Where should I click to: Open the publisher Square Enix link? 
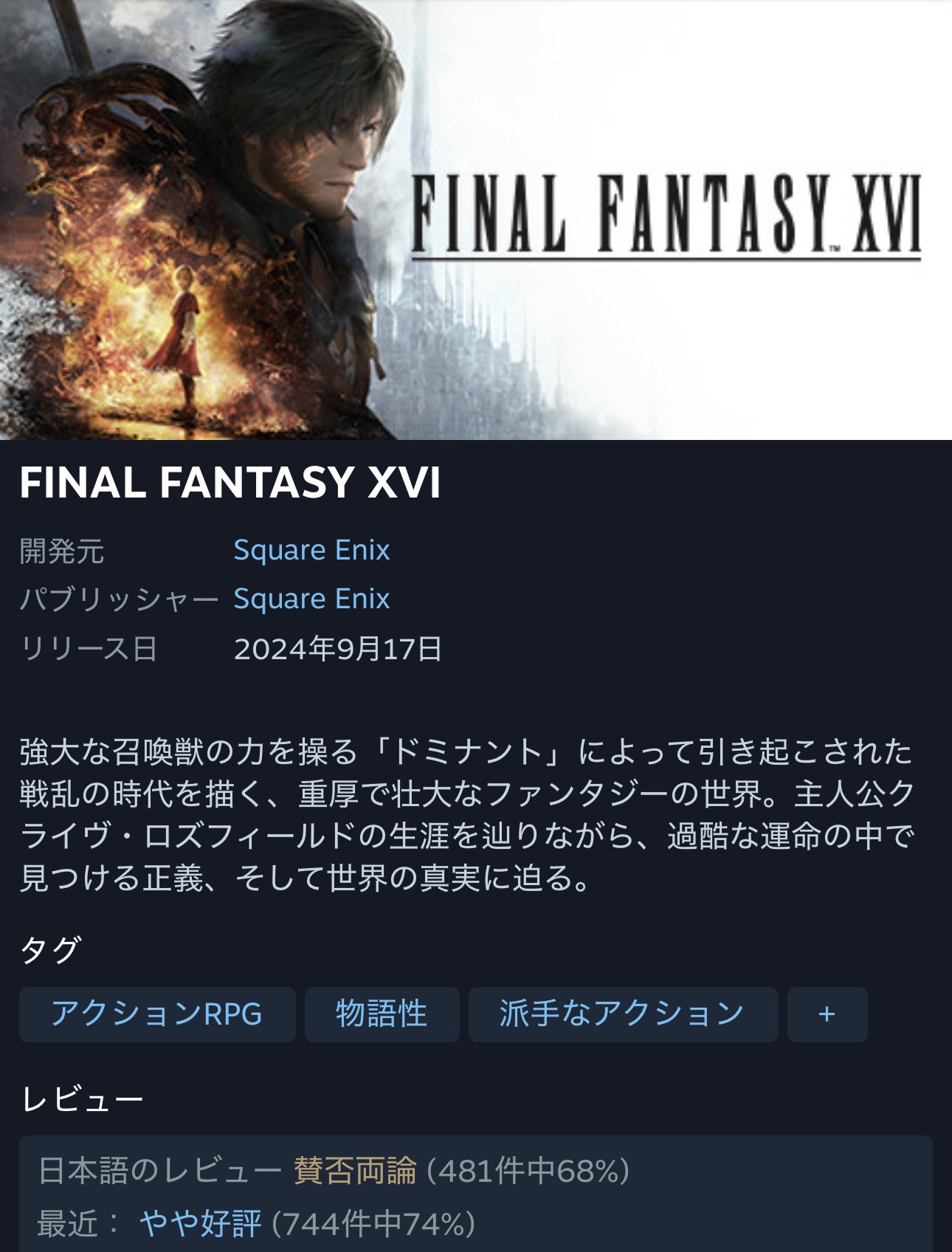[x=311, y=599]
